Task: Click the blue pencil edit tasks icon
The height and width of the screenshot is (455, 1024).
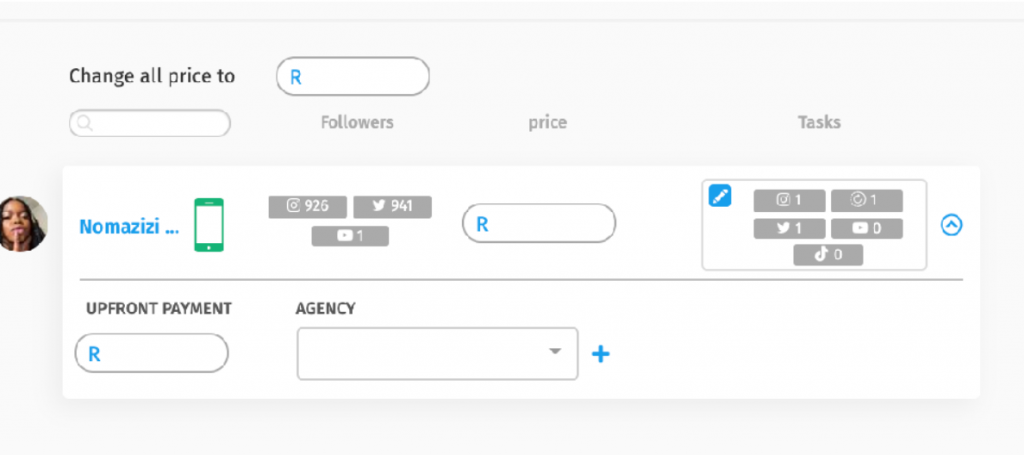Action: pos(720,196)
